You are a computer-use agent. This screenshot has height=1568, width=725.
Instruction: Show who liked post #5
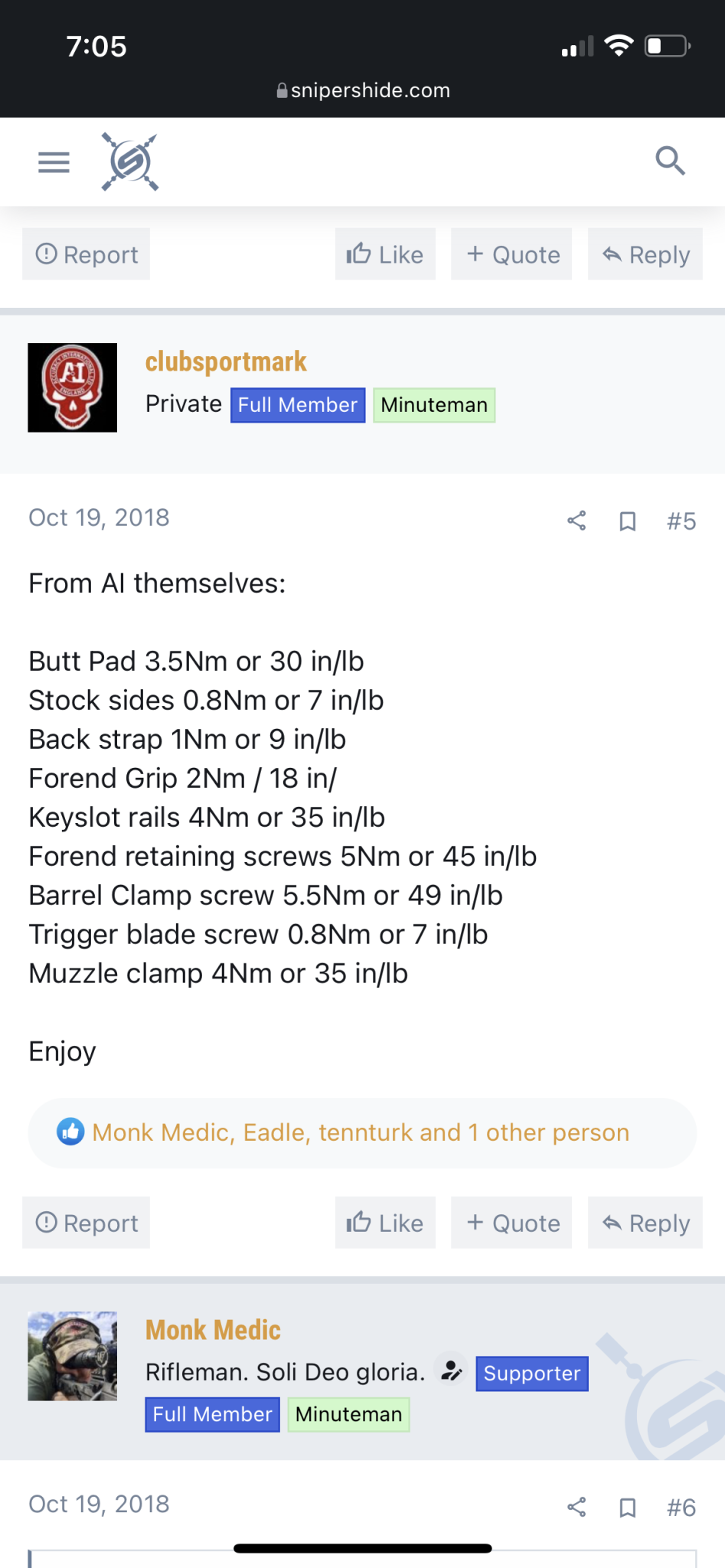361,1132
